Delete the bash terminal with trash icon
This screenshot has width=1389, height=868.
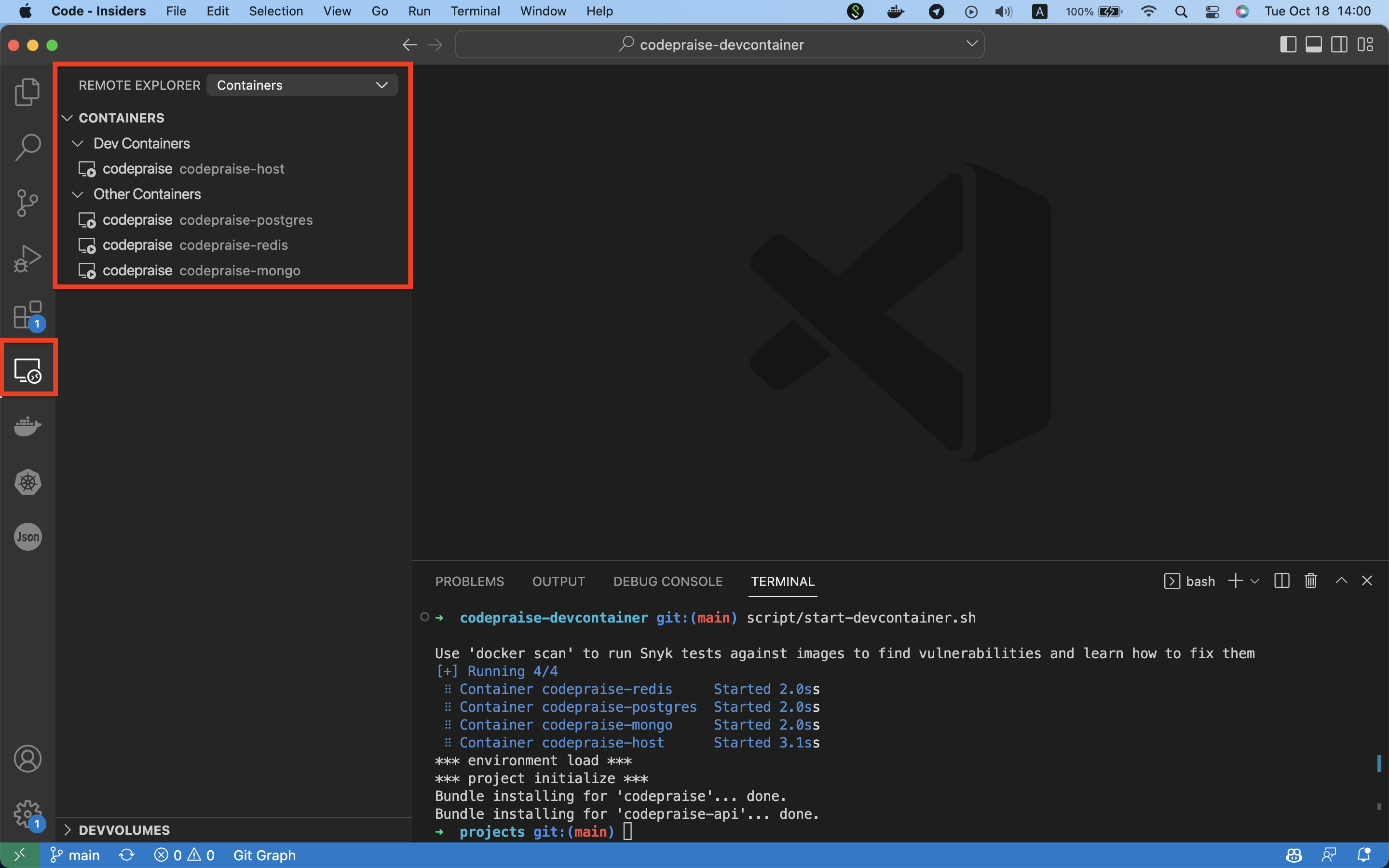(x=1310, y=581)
